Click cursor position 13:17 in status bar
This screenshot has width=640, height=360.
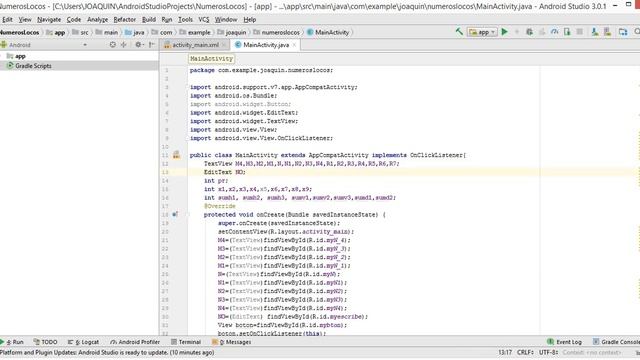(505, 352)
